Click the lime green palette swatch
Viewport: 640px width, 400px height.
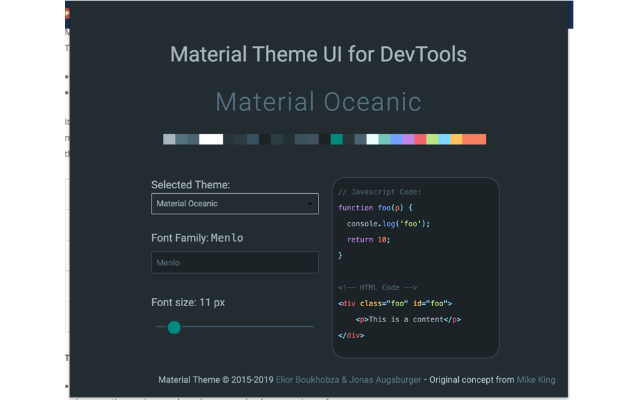(432, 139)
